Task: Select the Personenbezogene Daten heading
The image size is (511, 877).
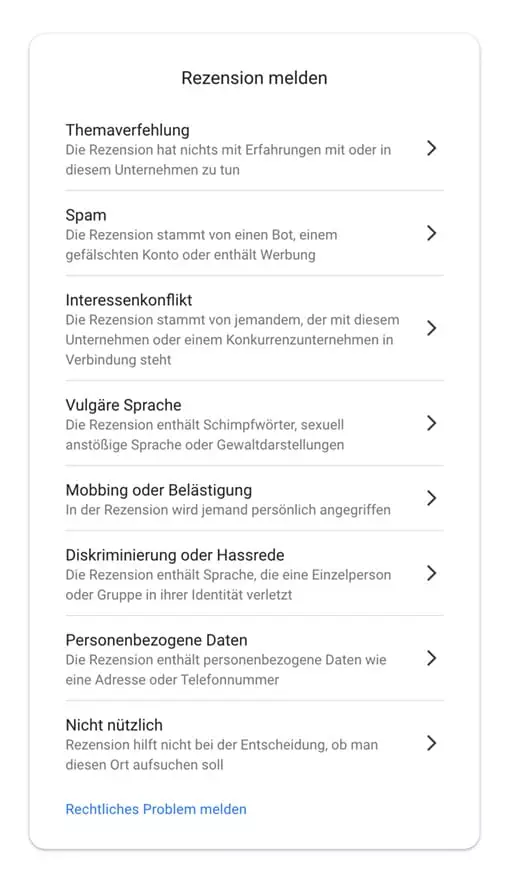Action: coord(157,640)
